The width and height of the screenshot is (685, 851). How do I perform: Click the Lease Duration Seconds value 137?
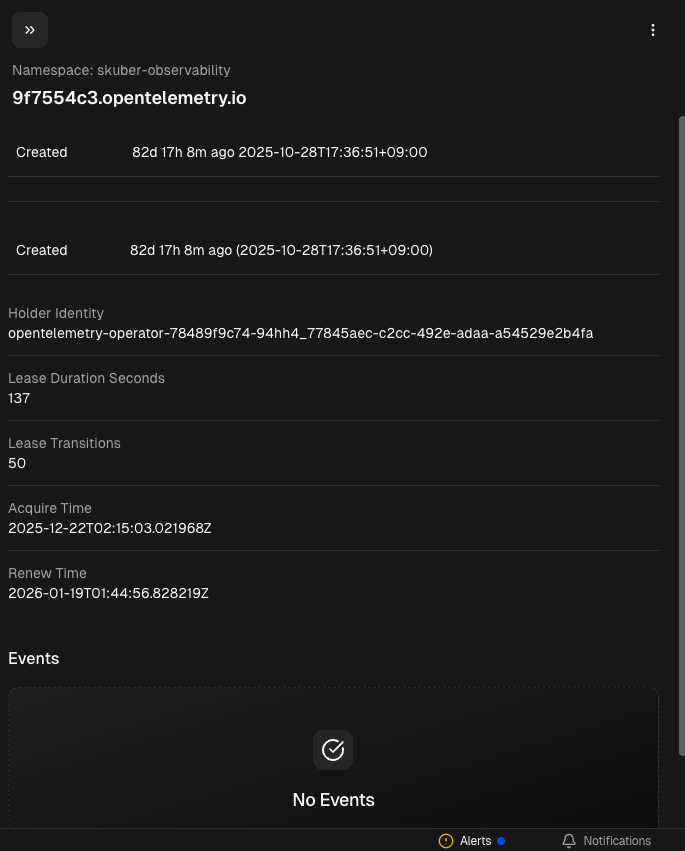[x=19, y=398]
